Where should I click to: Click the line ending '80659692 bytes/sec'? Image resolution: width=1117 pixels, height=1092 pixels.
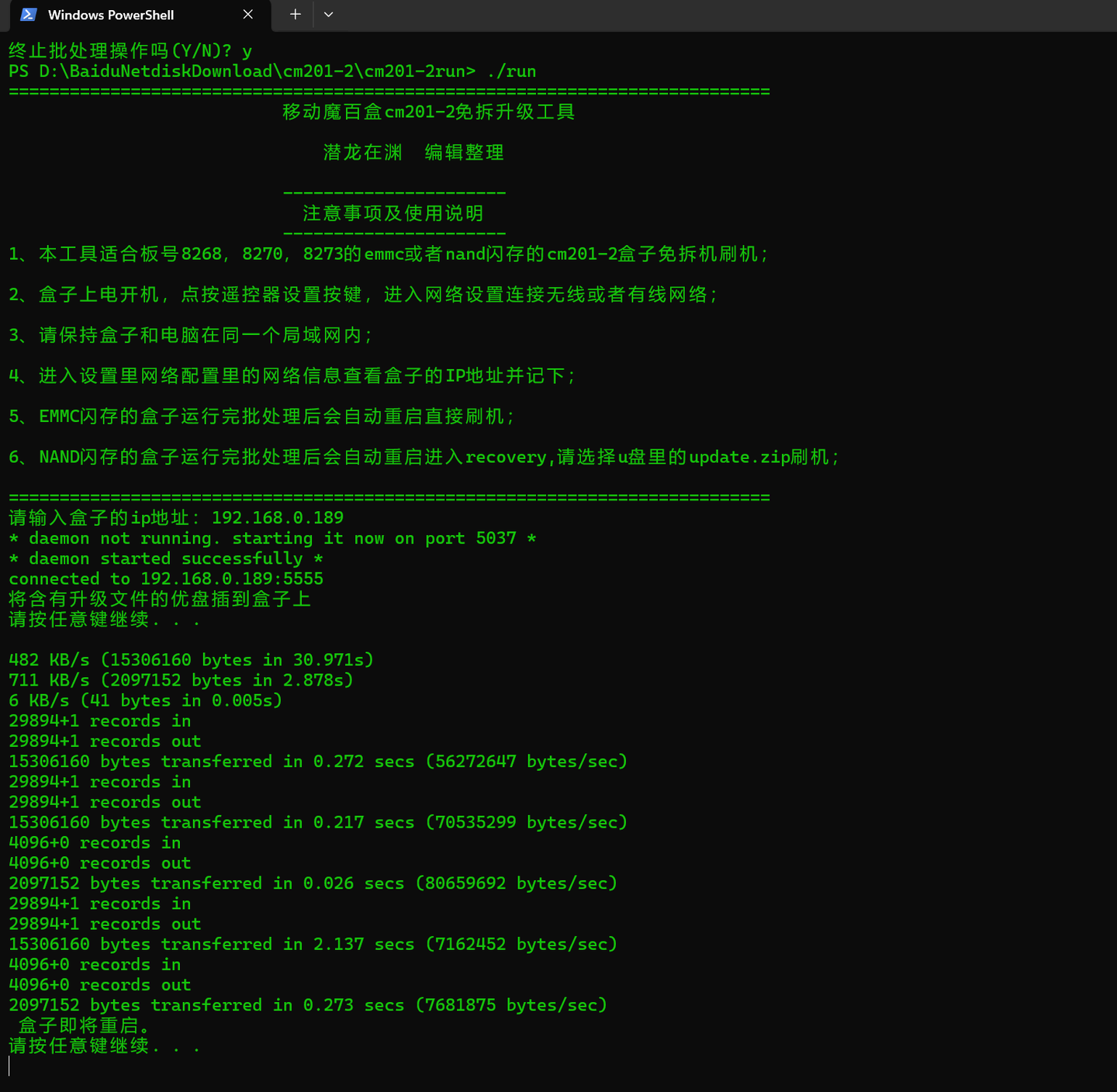click(x=313, y=883)
